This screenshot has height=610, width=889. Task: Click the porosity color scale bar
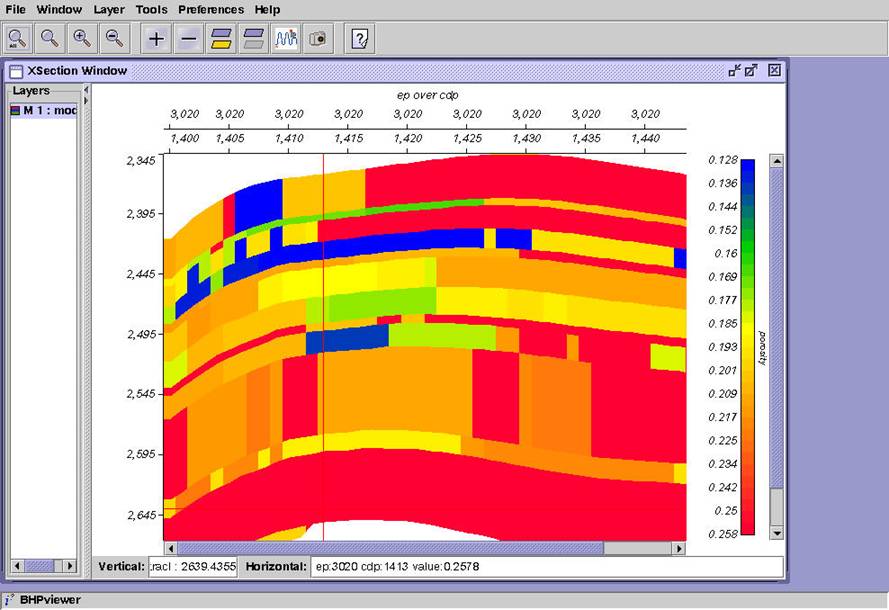click(x=748, y=347)
